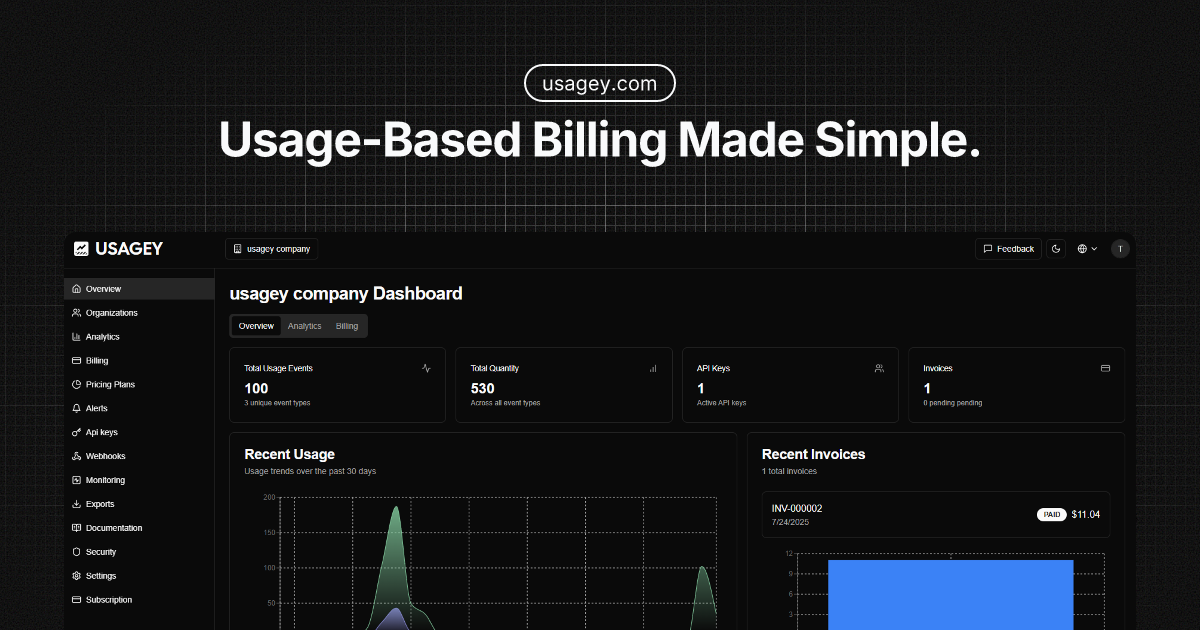Select the Documentation icon in the sidebar
This screenshot has height=630, width=1200.
click(76, 528)
